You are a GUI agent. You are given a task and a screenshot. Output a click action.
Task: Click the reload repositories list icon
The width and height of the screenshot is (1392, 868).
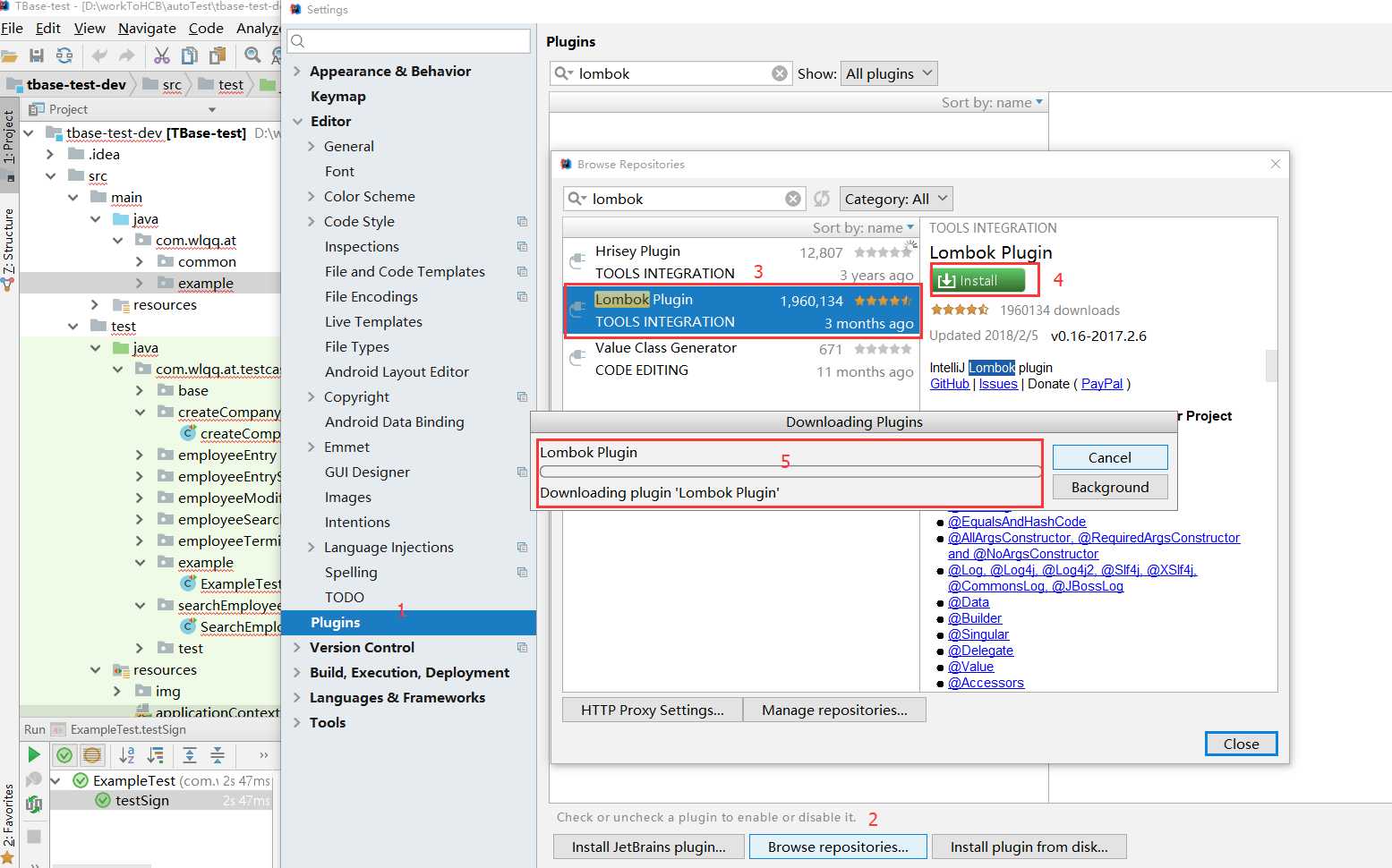coord(822,199)
